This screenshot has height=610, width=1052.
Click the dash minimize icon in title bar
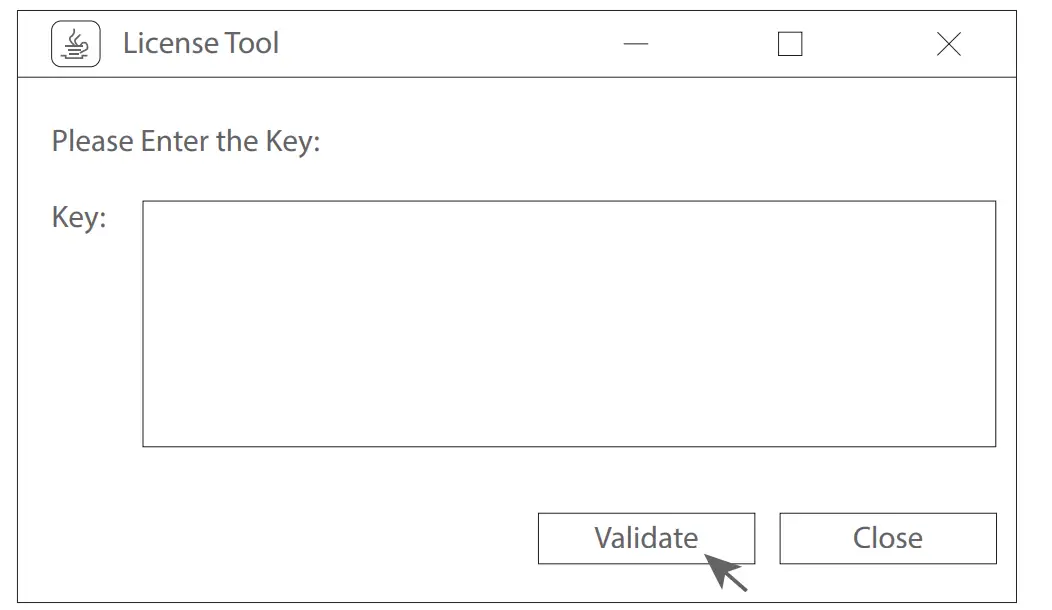click(636, 45)
